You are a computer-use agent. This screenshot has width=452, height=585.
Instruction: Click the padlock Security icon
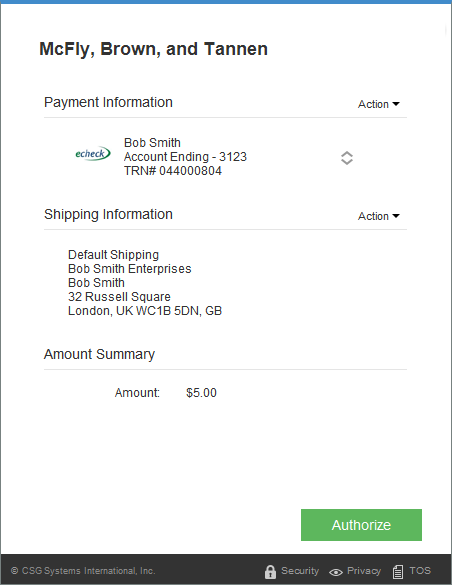point(270,571)
